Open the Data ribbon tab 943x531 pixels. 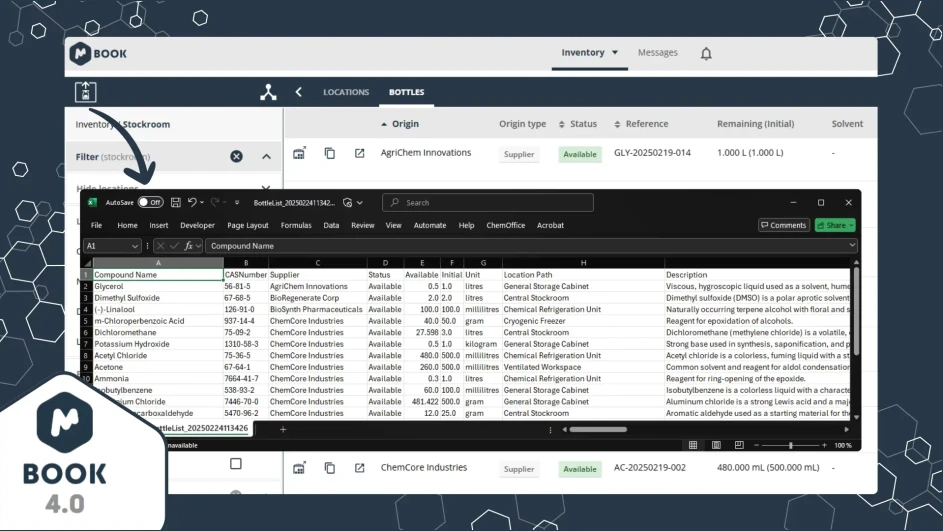331,225
